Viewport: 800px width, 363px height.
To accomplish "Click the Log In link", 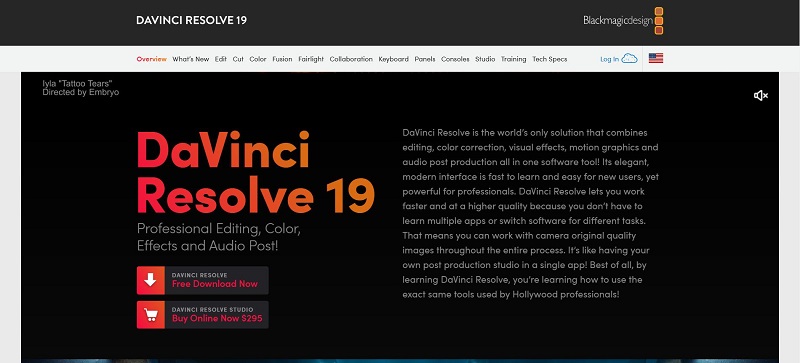I will (609, 59).
